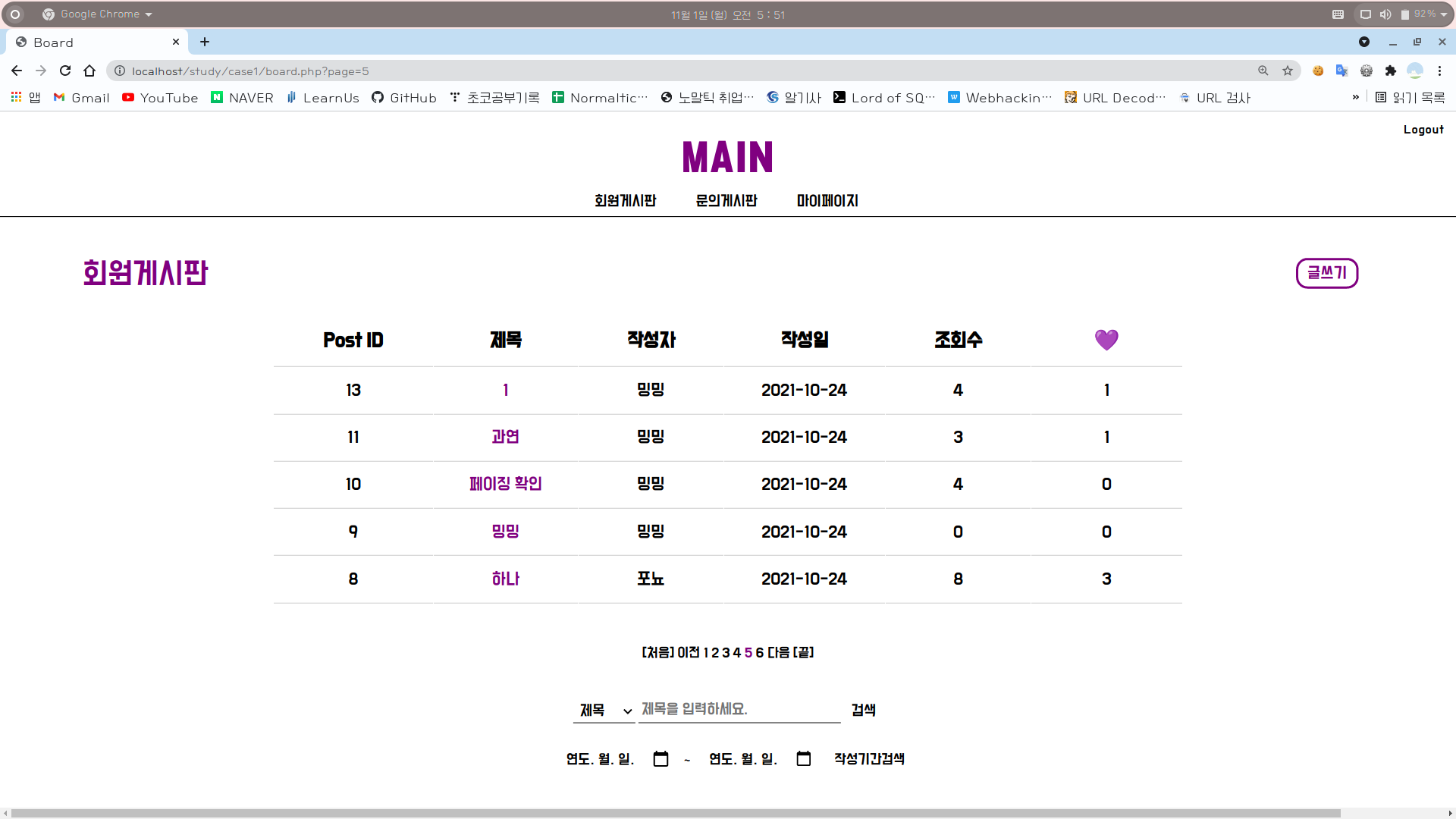This screenshot has height=819, width=1456.
Task: Open the 문의게시판 menu item
Action: pyautogui.click(x=726, y=201)
